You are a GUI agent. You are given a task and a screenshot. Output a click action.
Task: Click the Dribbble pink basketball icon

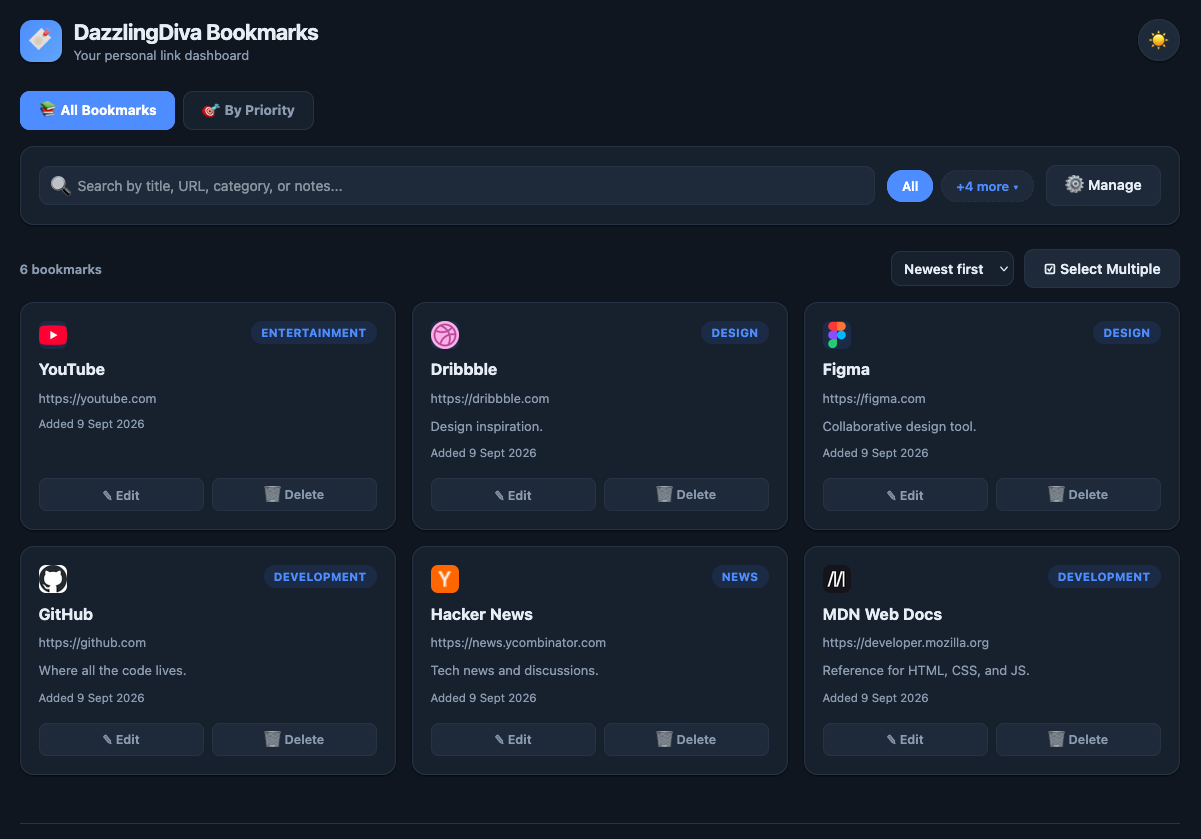[x=445, y=335]
